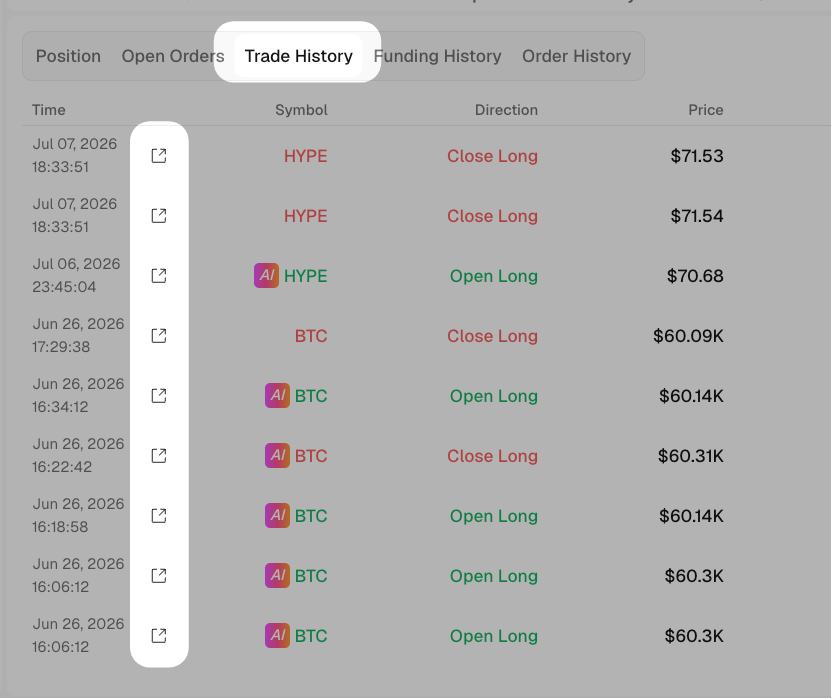Open external link for HYPE trade at $71.54
The image size is (832, 698).
[159, 216]
